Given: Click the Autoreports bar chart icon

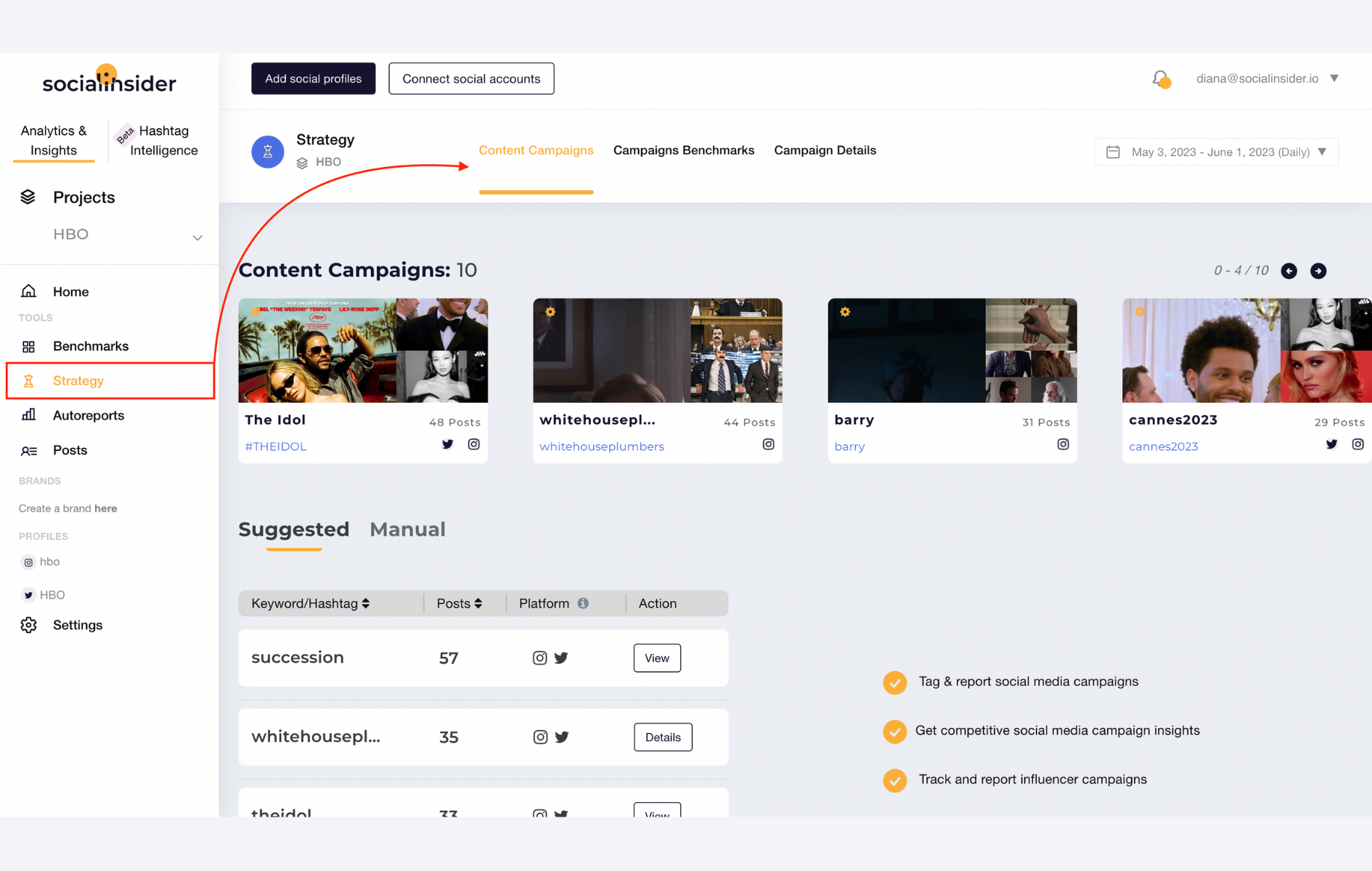Looking at the screenshot, I should [29, 415].
